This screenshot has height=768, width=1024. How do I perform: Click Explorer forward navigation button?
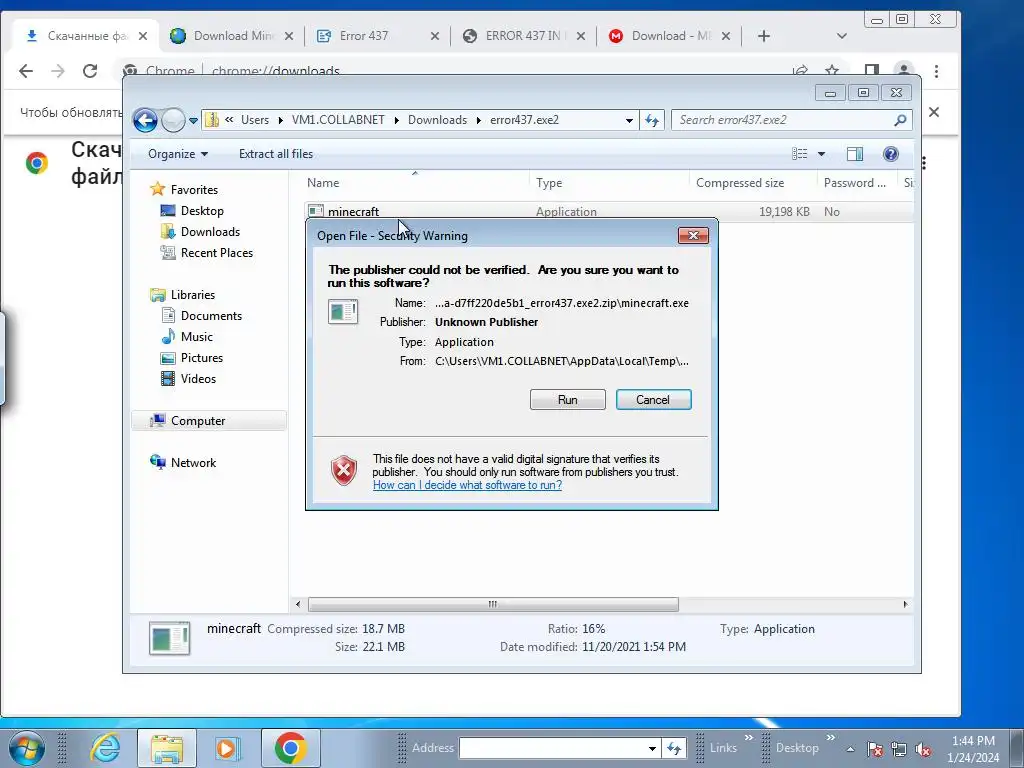pyautogui.click(x=173, y=120)
